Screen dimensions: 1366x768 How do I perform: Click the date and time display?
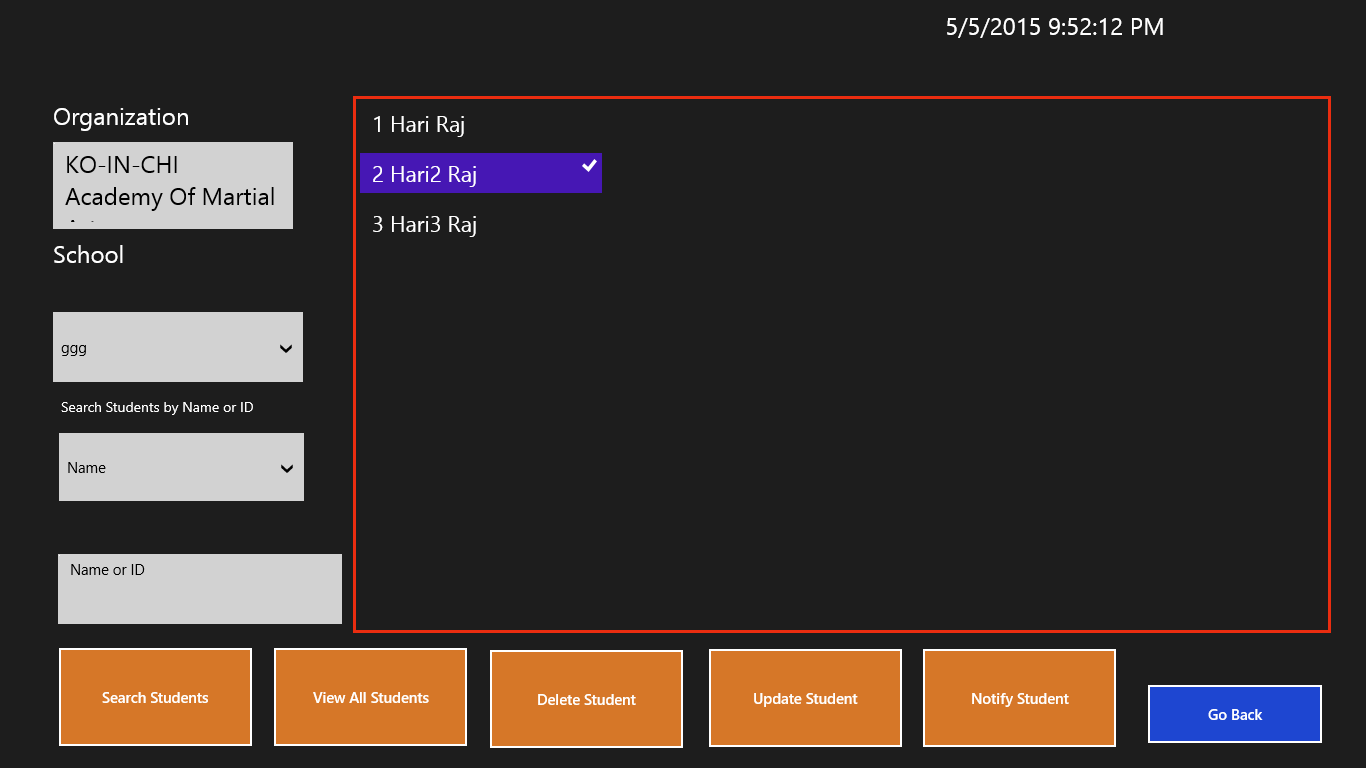[1054, 27]
